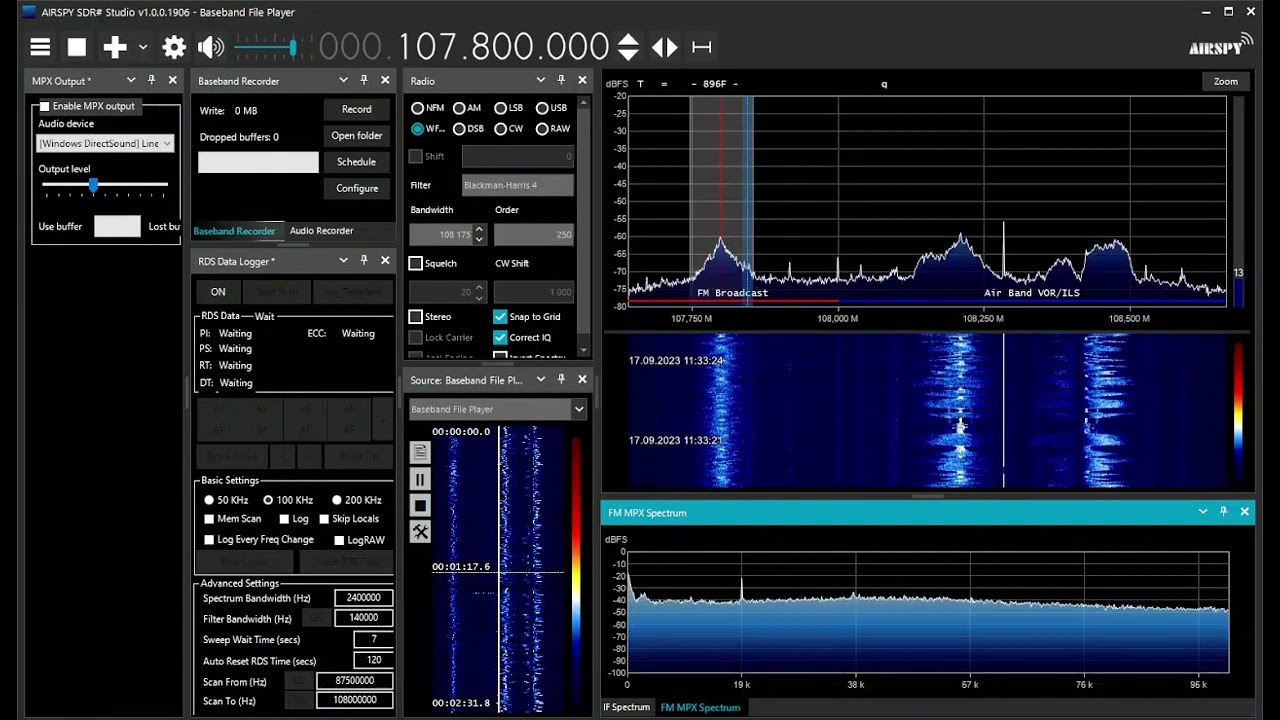This screenshot has width=1280, height=720.
Task: Click the left/right step arrows icon
Action: (x=665, y=47)
